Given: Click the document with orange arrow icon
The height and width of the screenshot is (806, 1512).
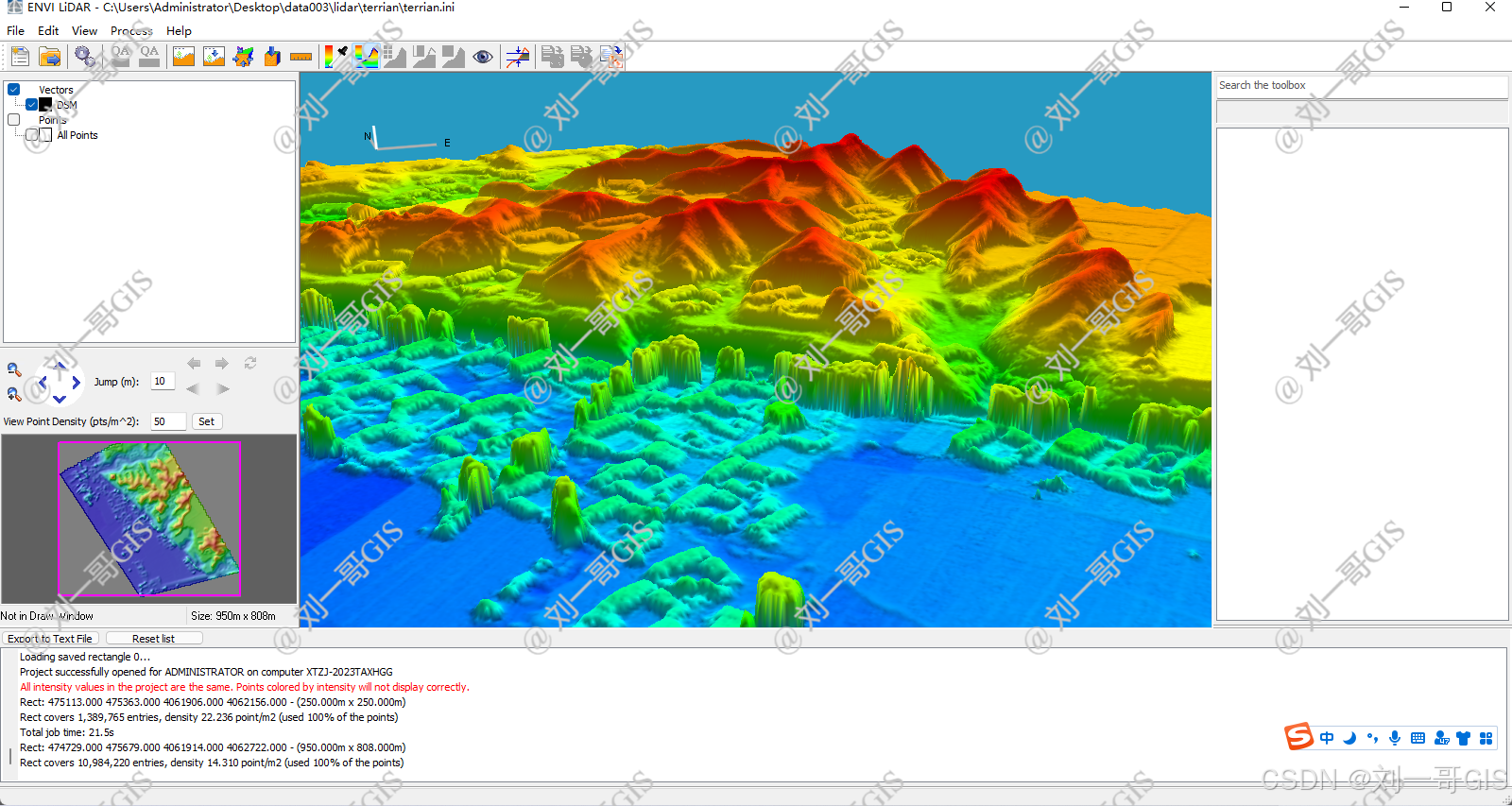Looking at the screenshot, I should [611, 57].
